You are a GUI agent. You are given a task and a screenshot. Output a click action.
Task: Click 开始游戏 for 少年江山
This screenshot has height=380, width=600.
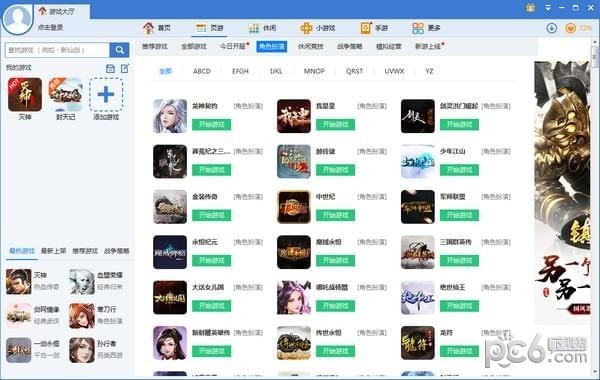coord(459,170)
